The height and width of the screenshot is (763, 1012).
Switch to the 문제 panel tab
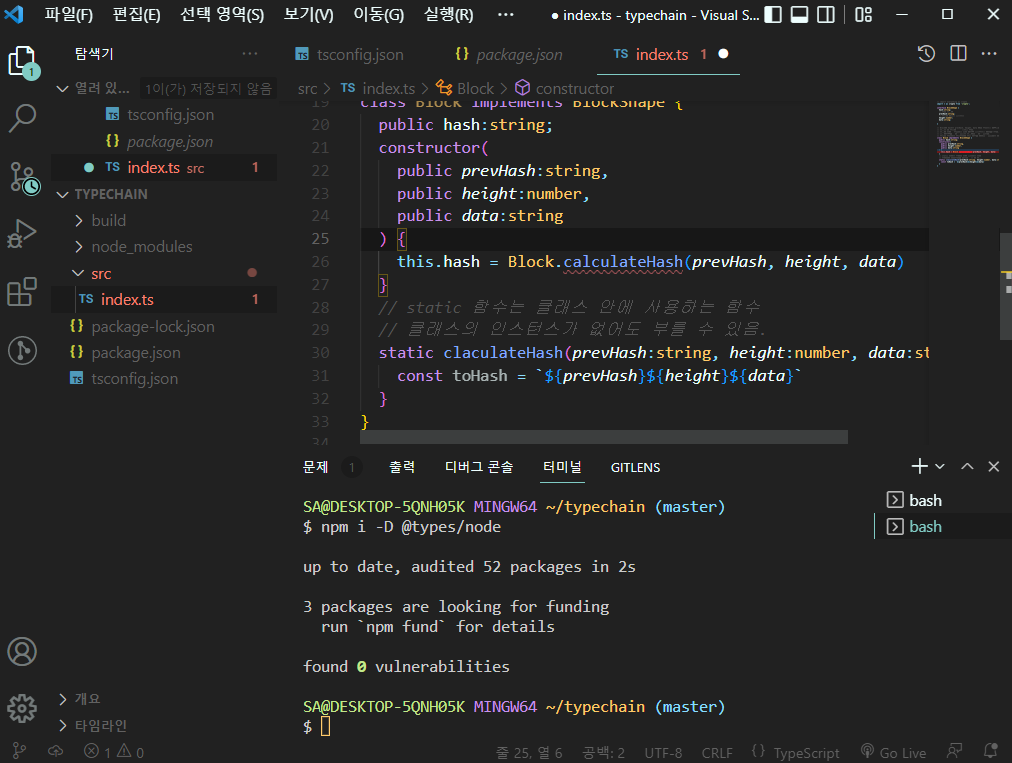click(x=316, y=467)
